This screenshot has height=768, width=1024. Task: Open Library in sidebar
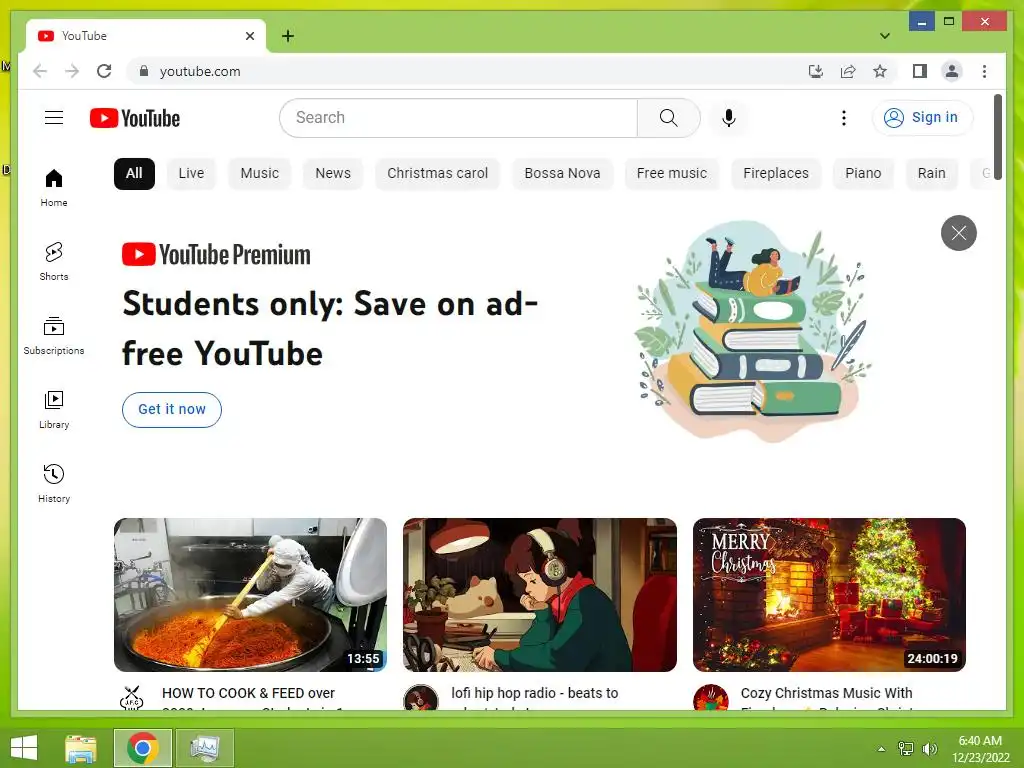[54, 409]
